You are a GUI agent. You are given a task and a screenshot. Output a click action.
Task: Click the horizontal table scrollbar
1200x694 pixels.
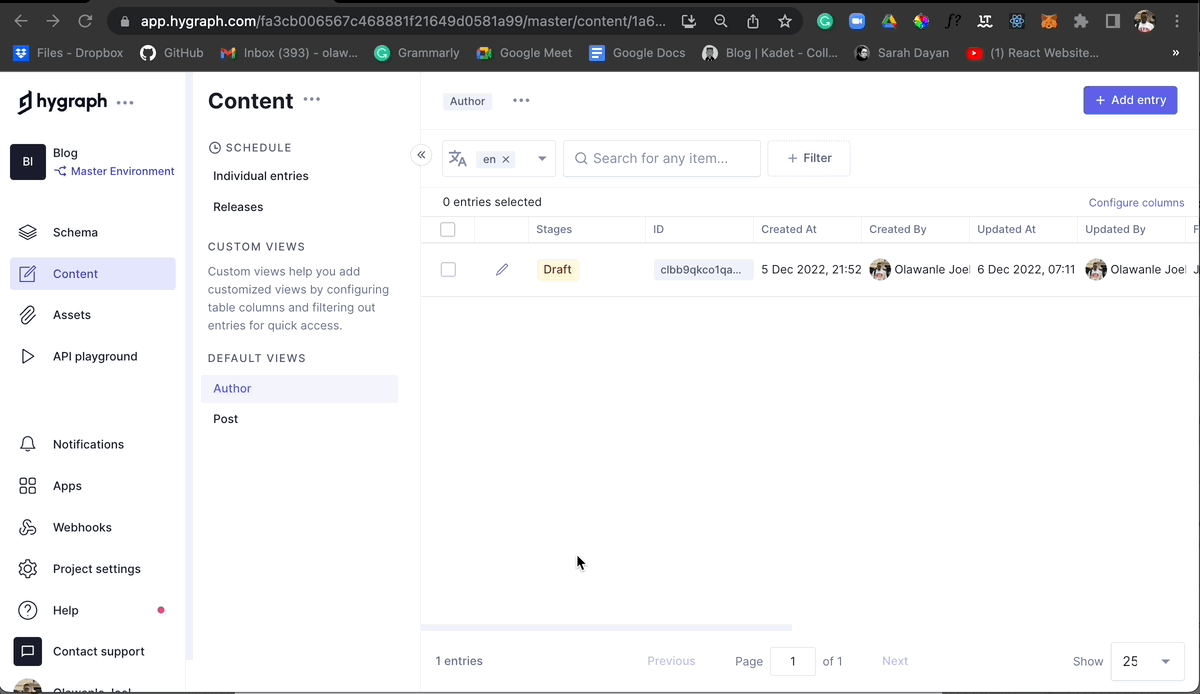606,627
